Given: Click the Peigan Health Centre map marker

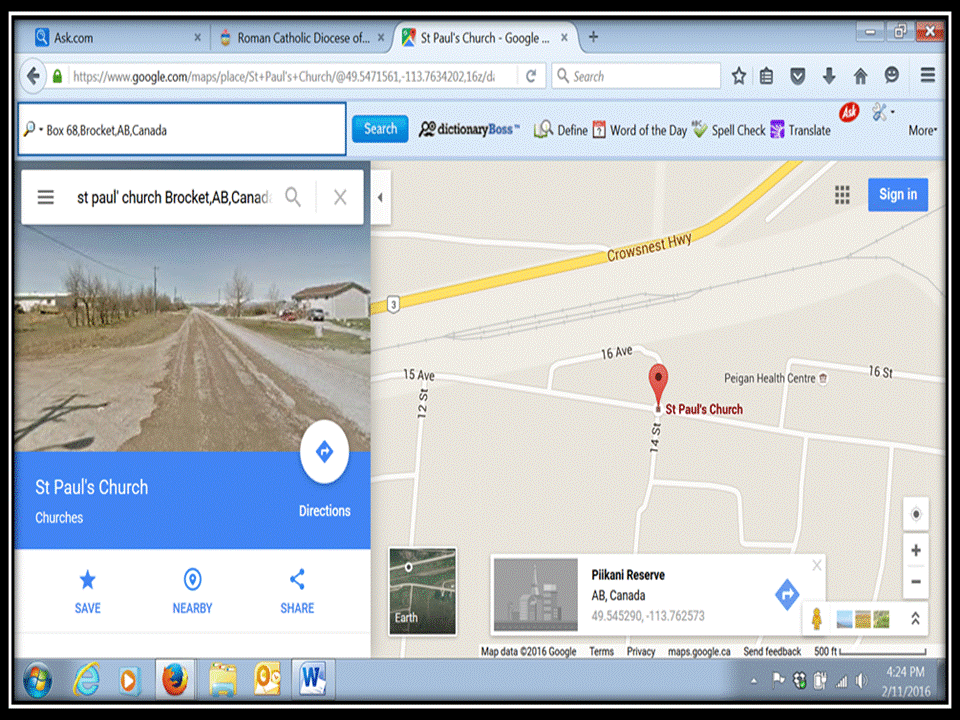Looking at the screenshot, I should (x=823, y=378).
